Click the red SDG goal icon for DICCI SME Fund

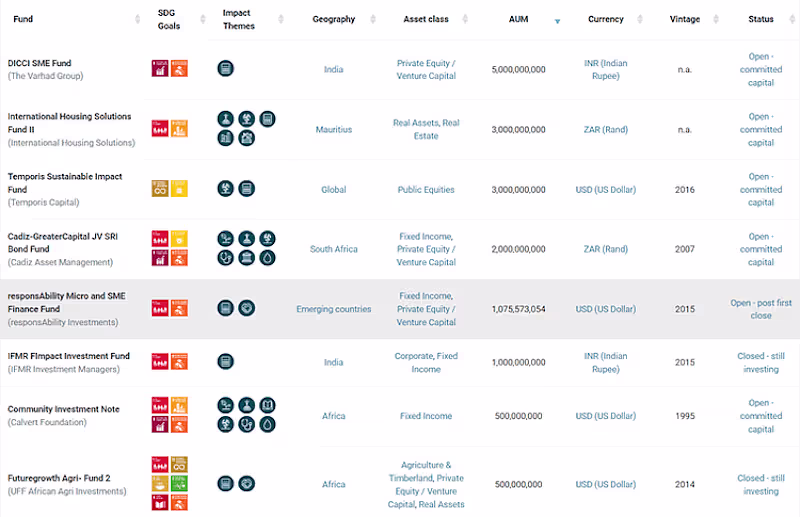click(159, 69)
